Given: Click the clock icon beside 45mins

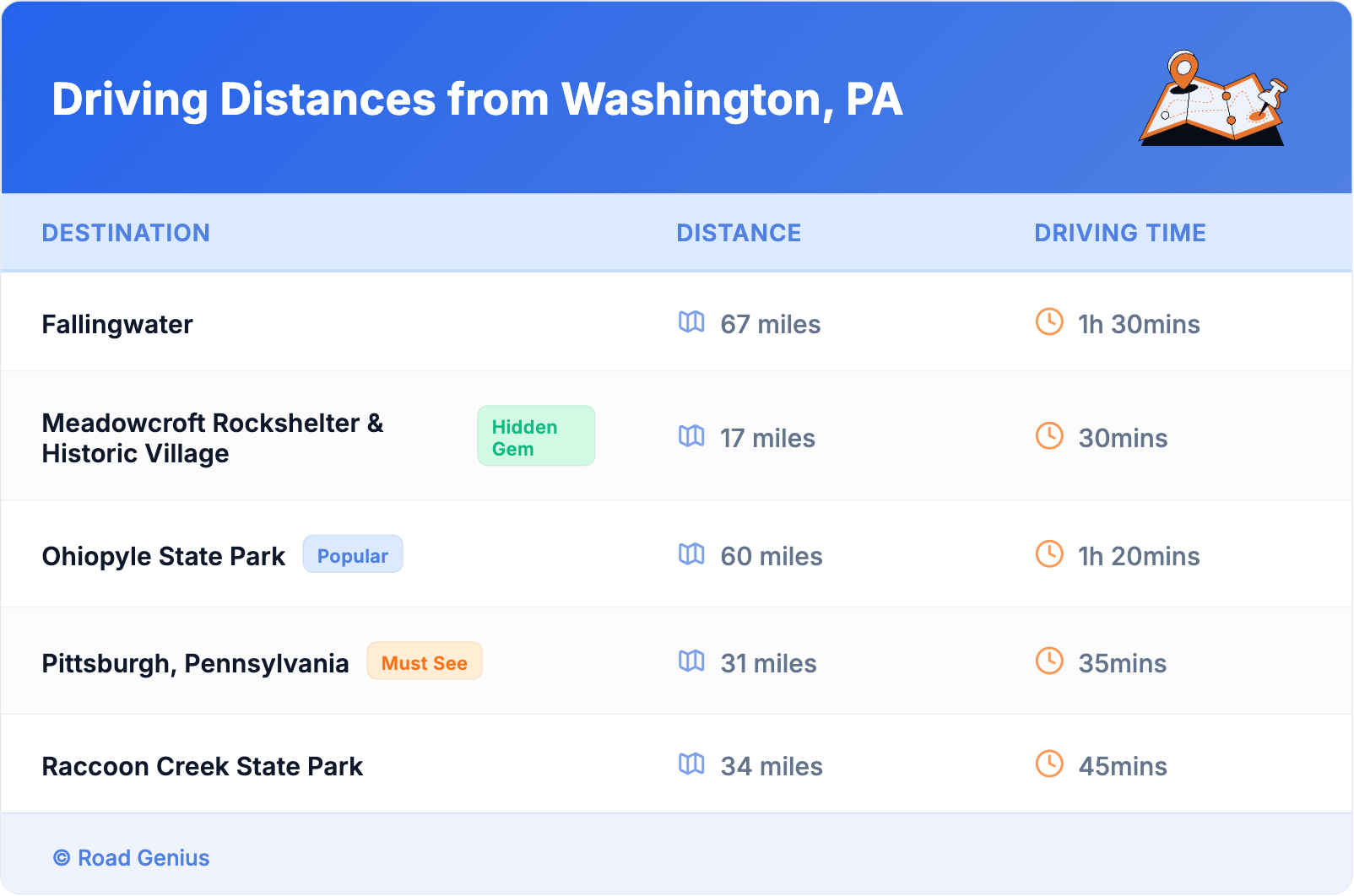Looking at the screenshot, I should click(x=1049, y=764).
